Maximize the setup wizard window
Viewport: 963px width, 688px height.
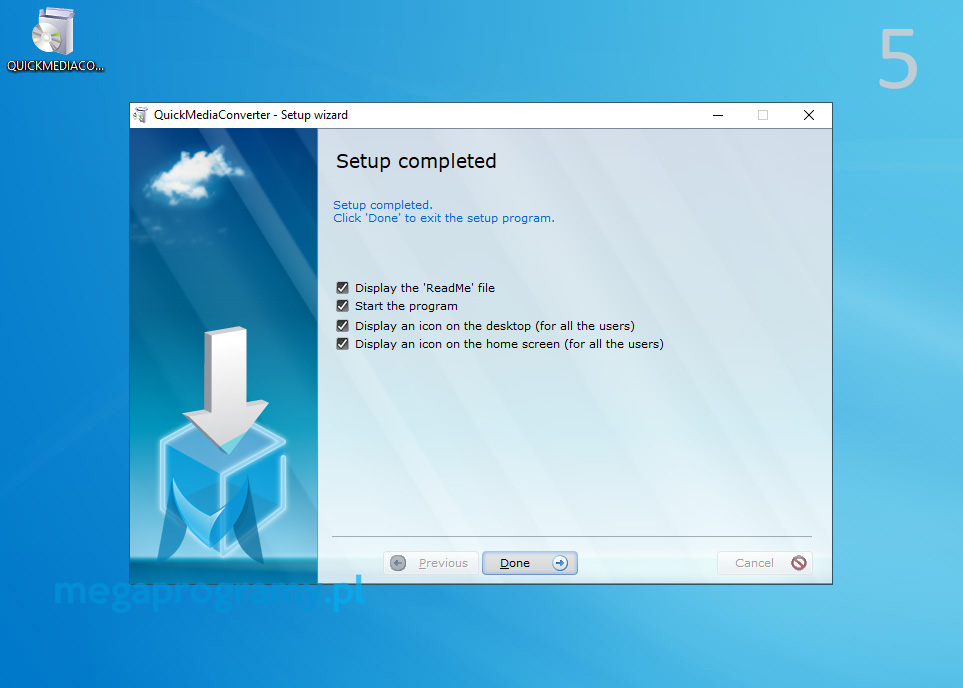[763, 115]
